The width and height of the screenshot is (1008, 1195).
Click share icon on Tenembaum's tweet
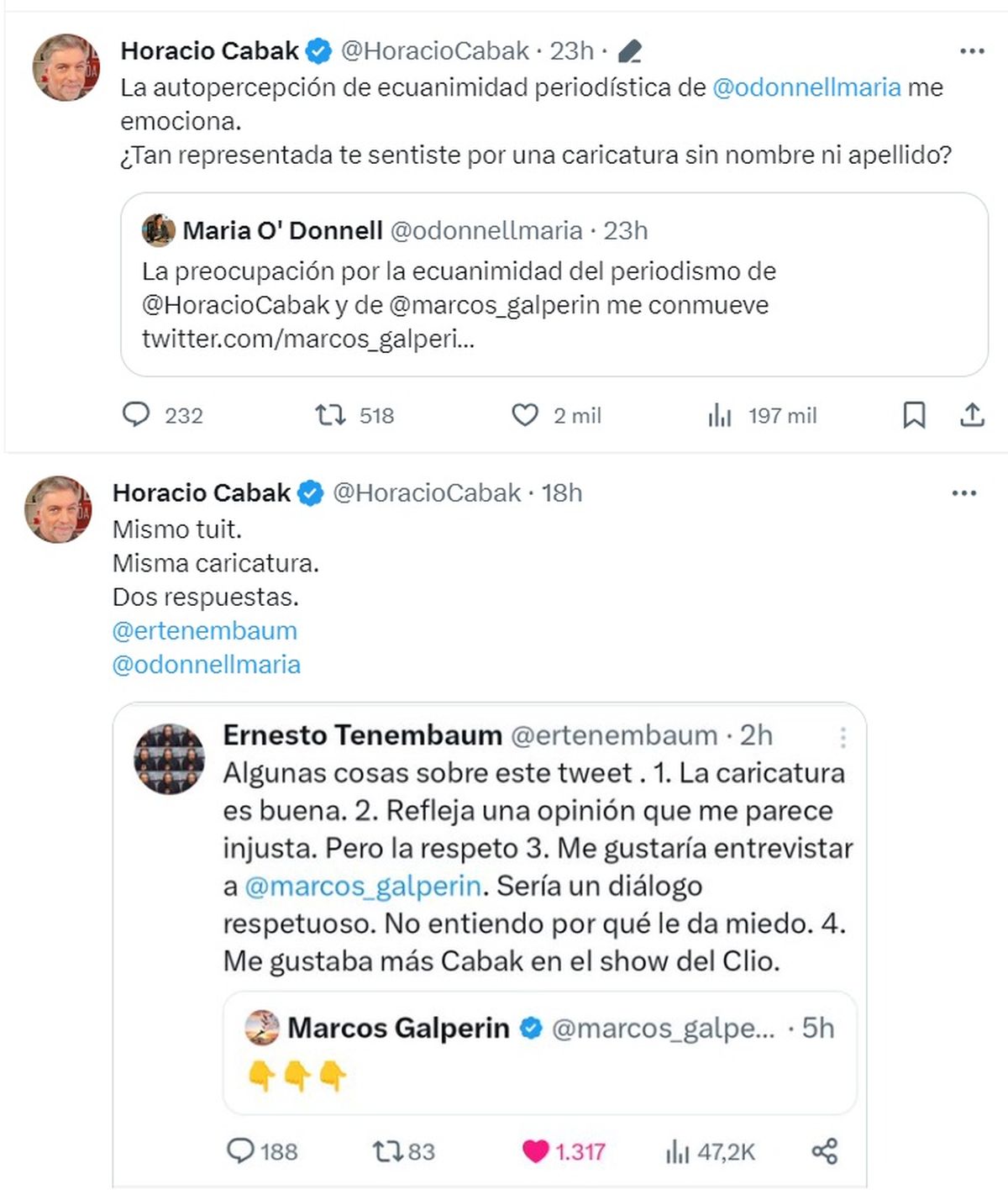pyautogui.click(x=824, y=1150)
